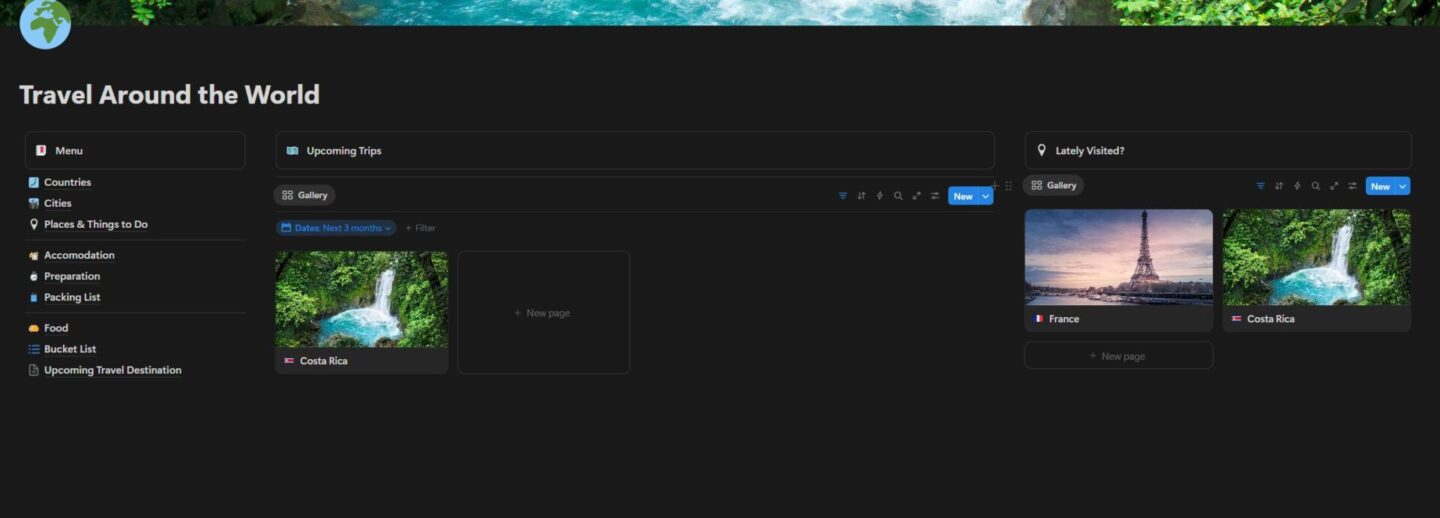Click Costa Rica flag icon in Lately Visited
1440x518 pixels.
(x=1237, y=319)
